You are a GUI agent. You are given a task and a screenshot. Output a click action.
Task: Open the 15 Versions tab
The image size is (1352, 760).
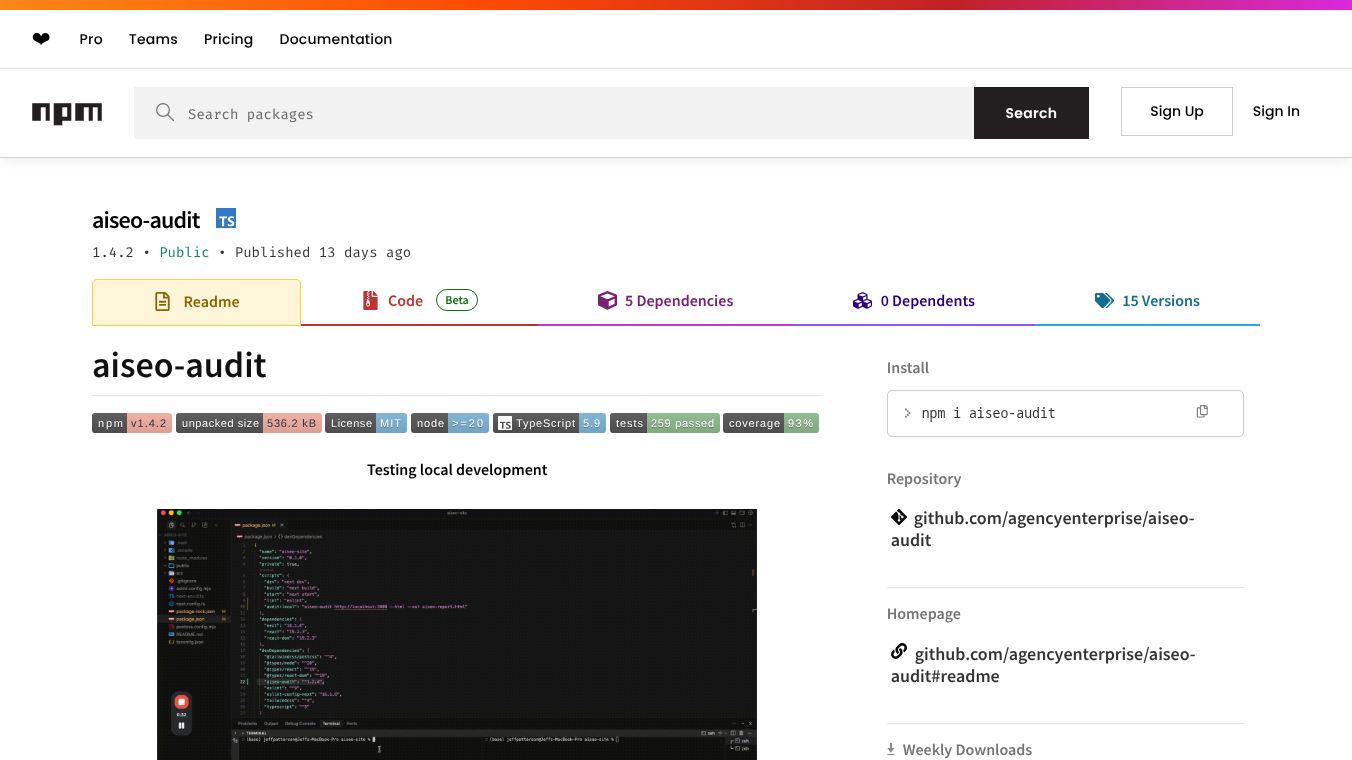click(1160, 300)
